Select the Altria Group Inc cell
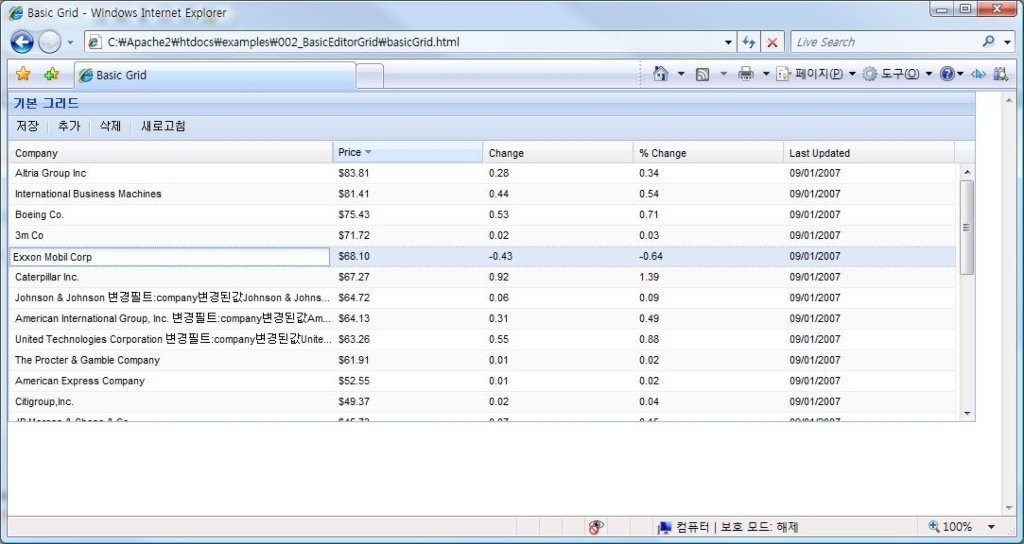1024x544 pixels. tap(170, 173)
